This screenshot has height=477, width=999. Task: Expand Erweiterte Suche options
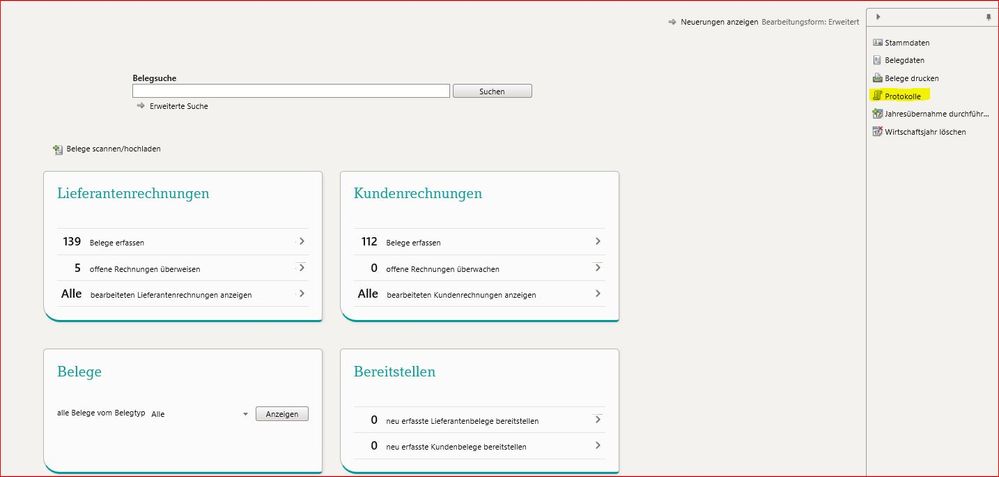pos(178,106)
